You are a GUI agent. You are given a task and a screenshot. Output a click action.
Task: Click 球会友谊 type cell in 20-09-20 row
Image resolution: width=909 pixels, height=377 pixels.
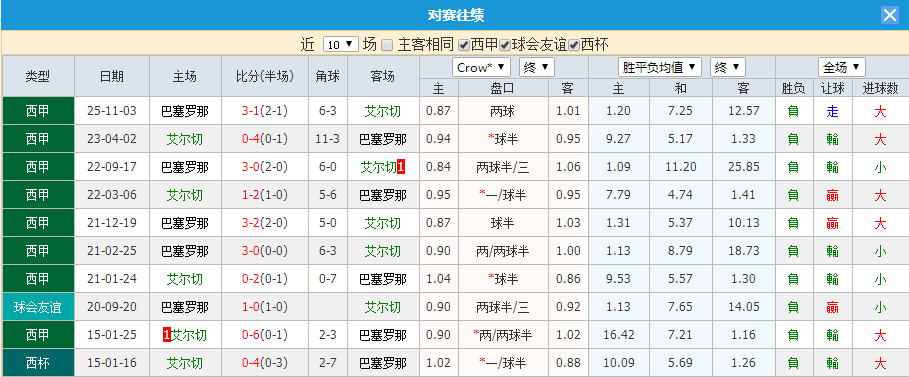pos(38,307)
